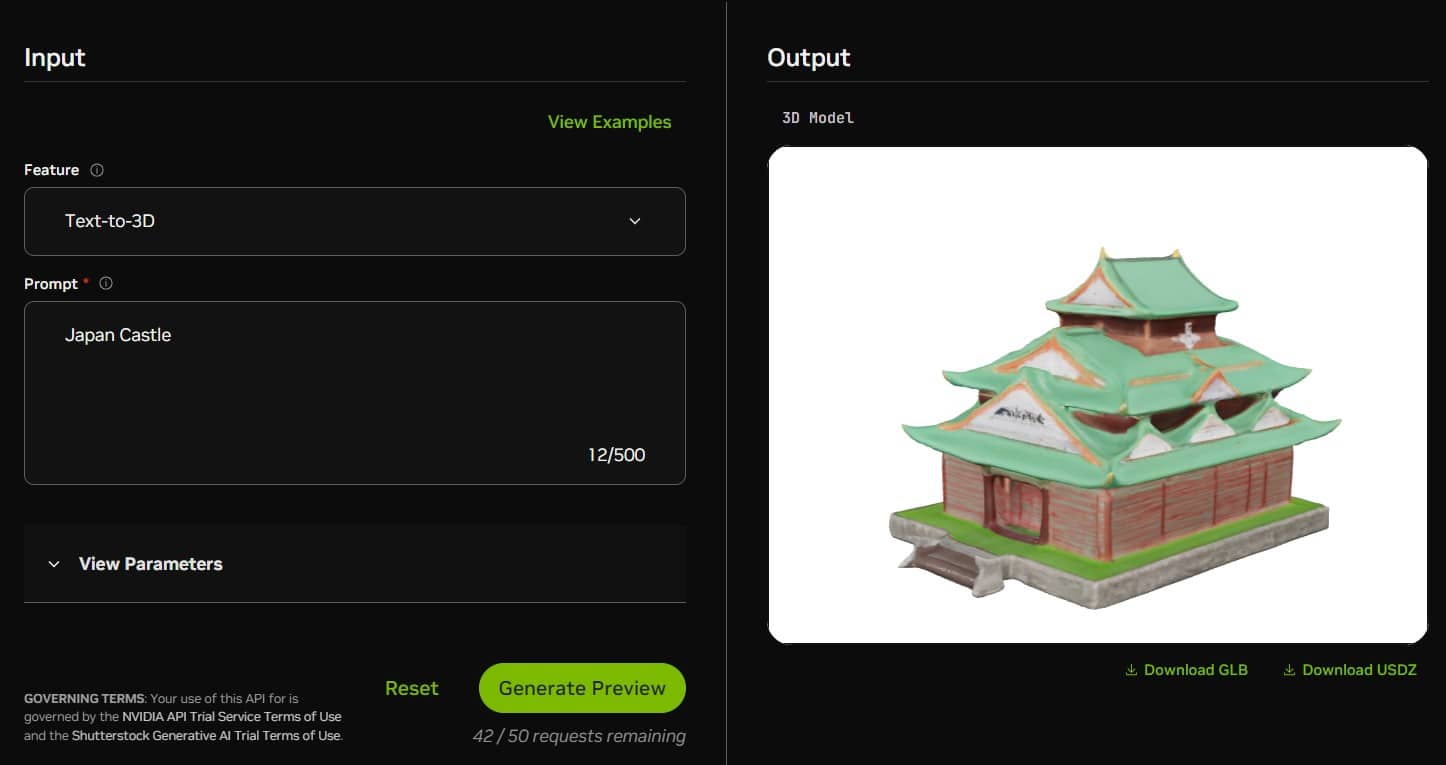Open the Prompt field info tooltip
Image resolution: width=1446 pixels, height=765 pixels.
[x=105, y=283]
